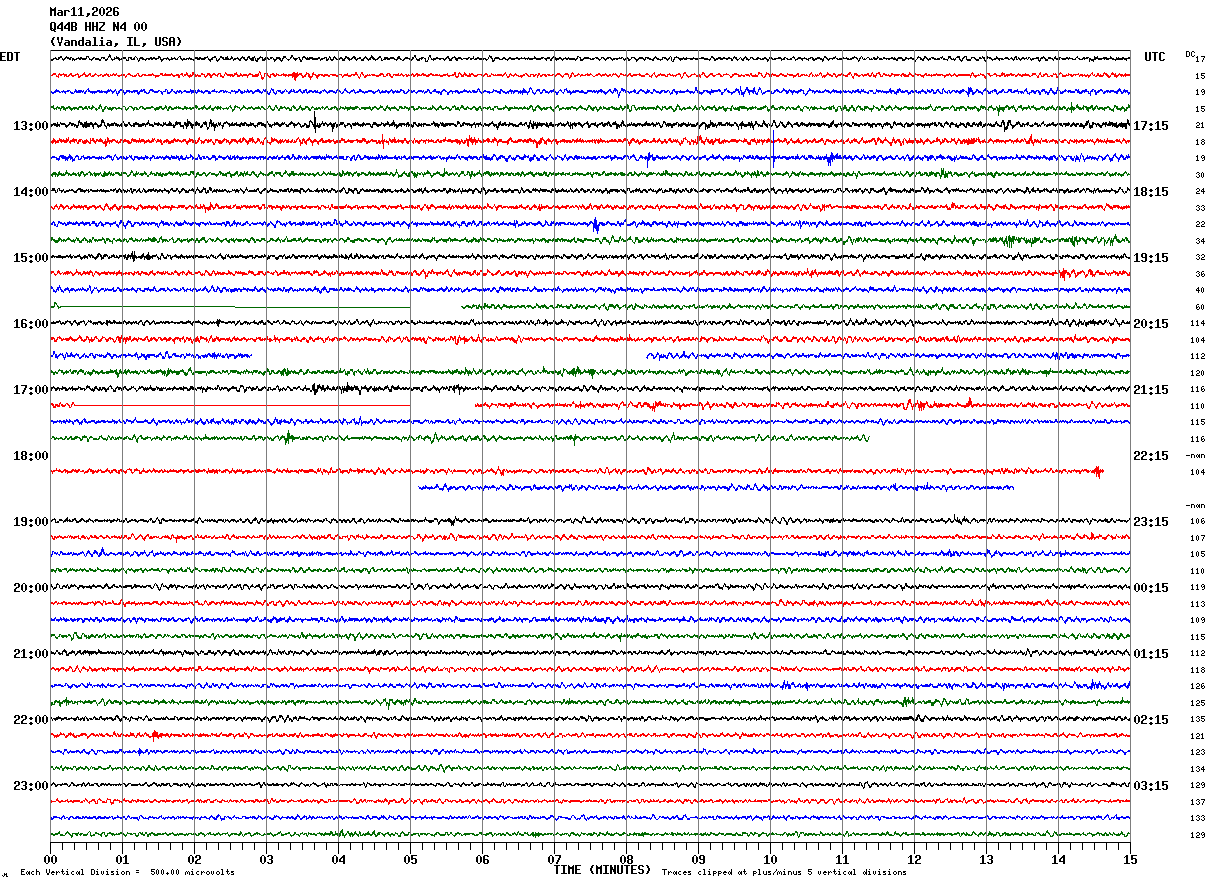Select the 17:15 UTC time label

(x=1150, y=126)
